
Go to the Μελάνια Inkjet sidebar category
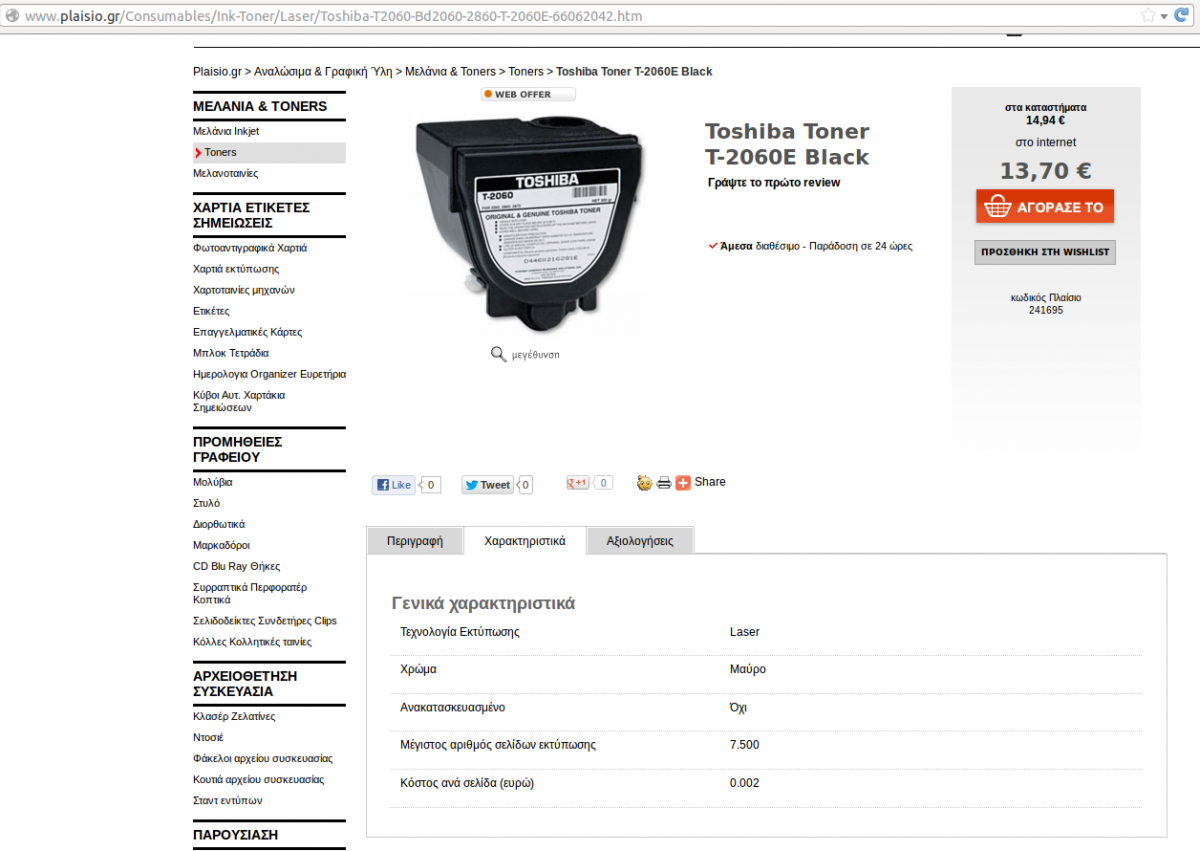coord(226,131)
